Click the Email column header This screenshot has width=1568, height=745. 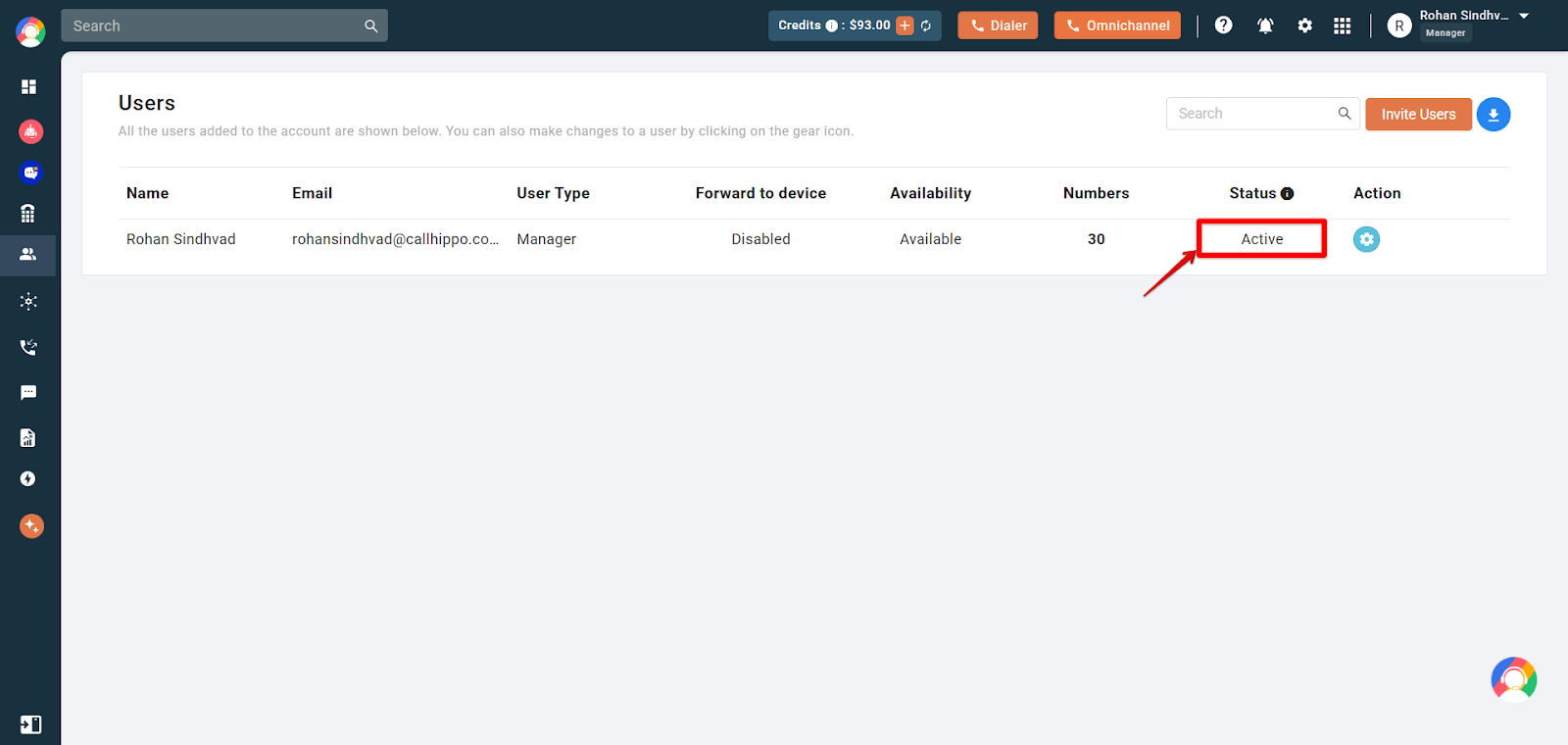click(x=313, y=193)
